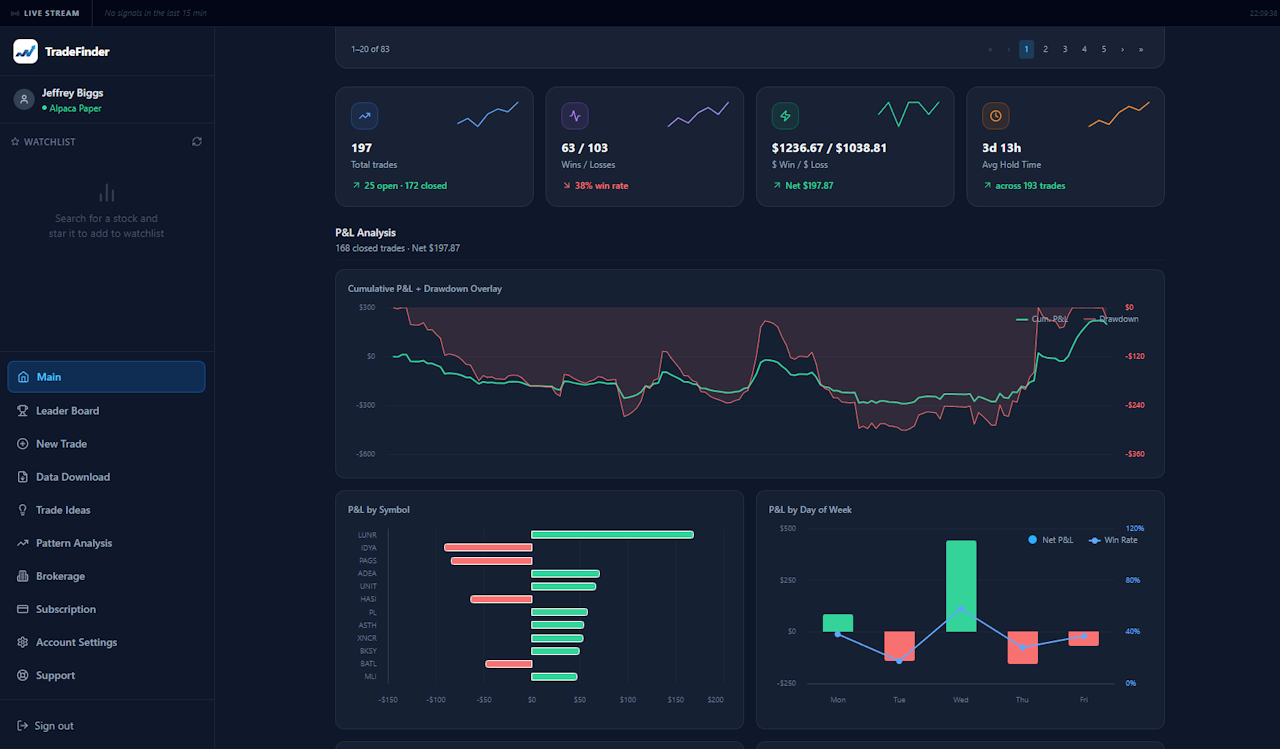The width and height of the screenshot is (1280, 749).
Task: Open the Support page
Action: [107, 675]
